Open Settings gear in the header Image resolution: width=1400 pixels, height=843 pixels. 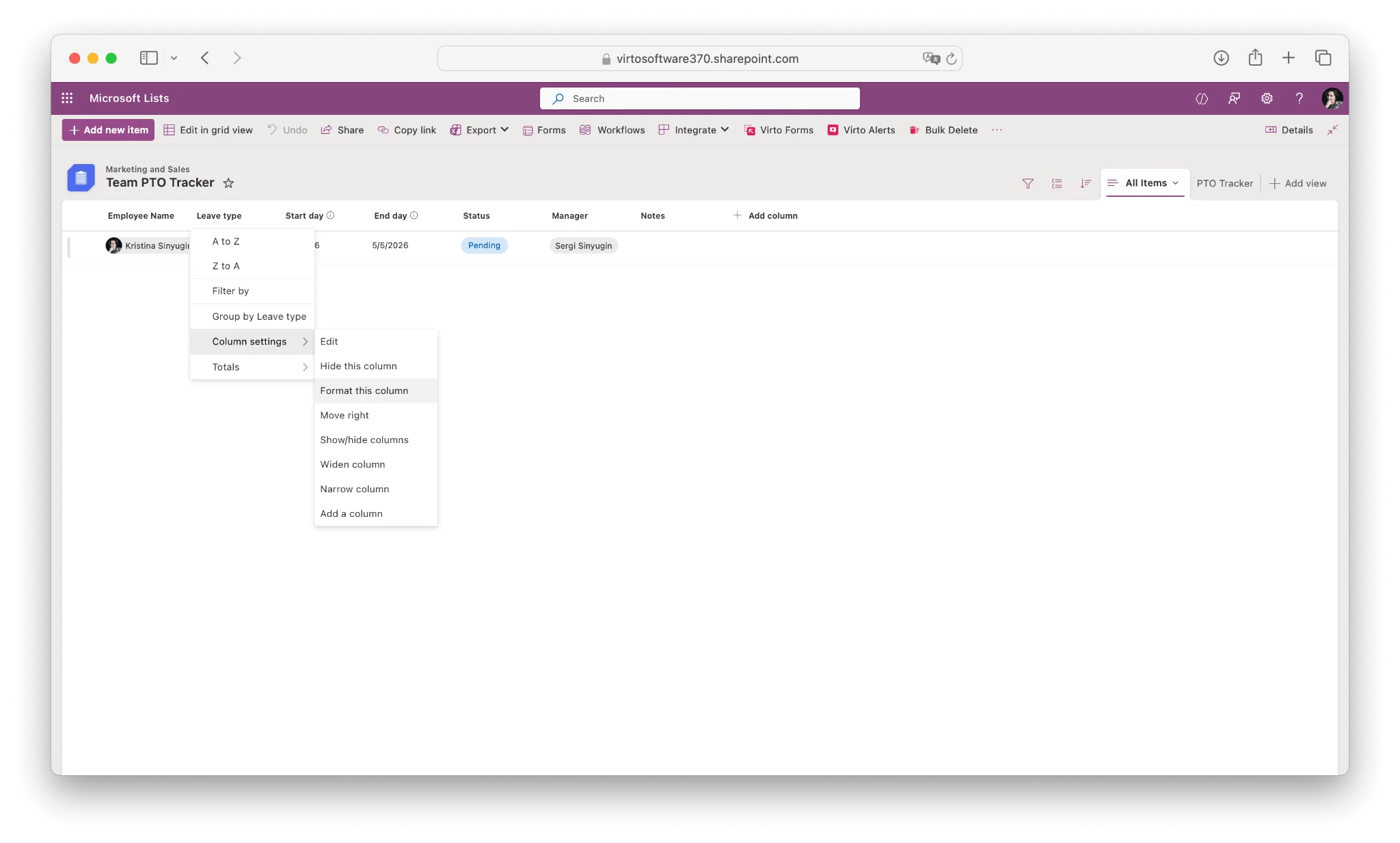[1267, 98]
